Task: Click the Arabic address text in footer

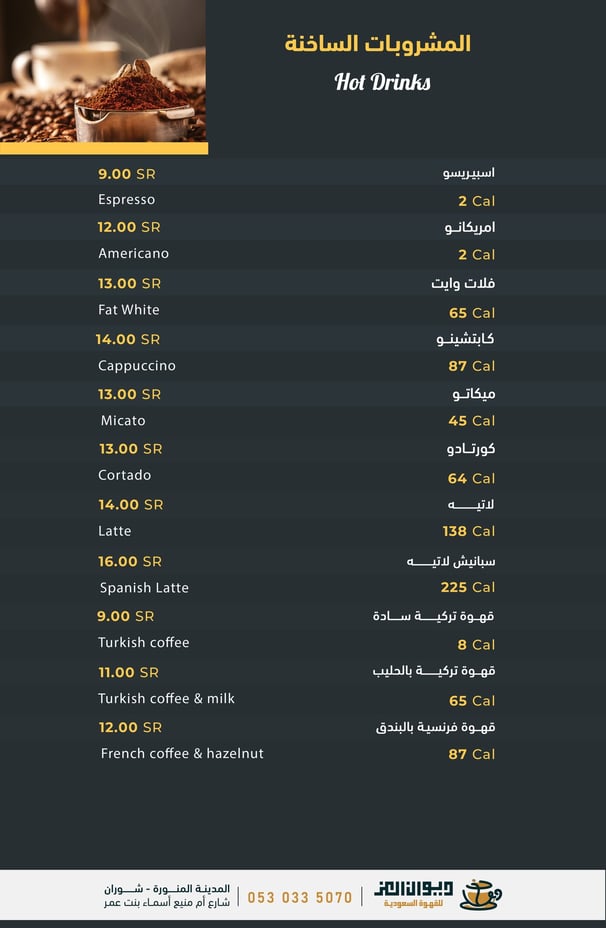Action: click(x=167, y=896)
